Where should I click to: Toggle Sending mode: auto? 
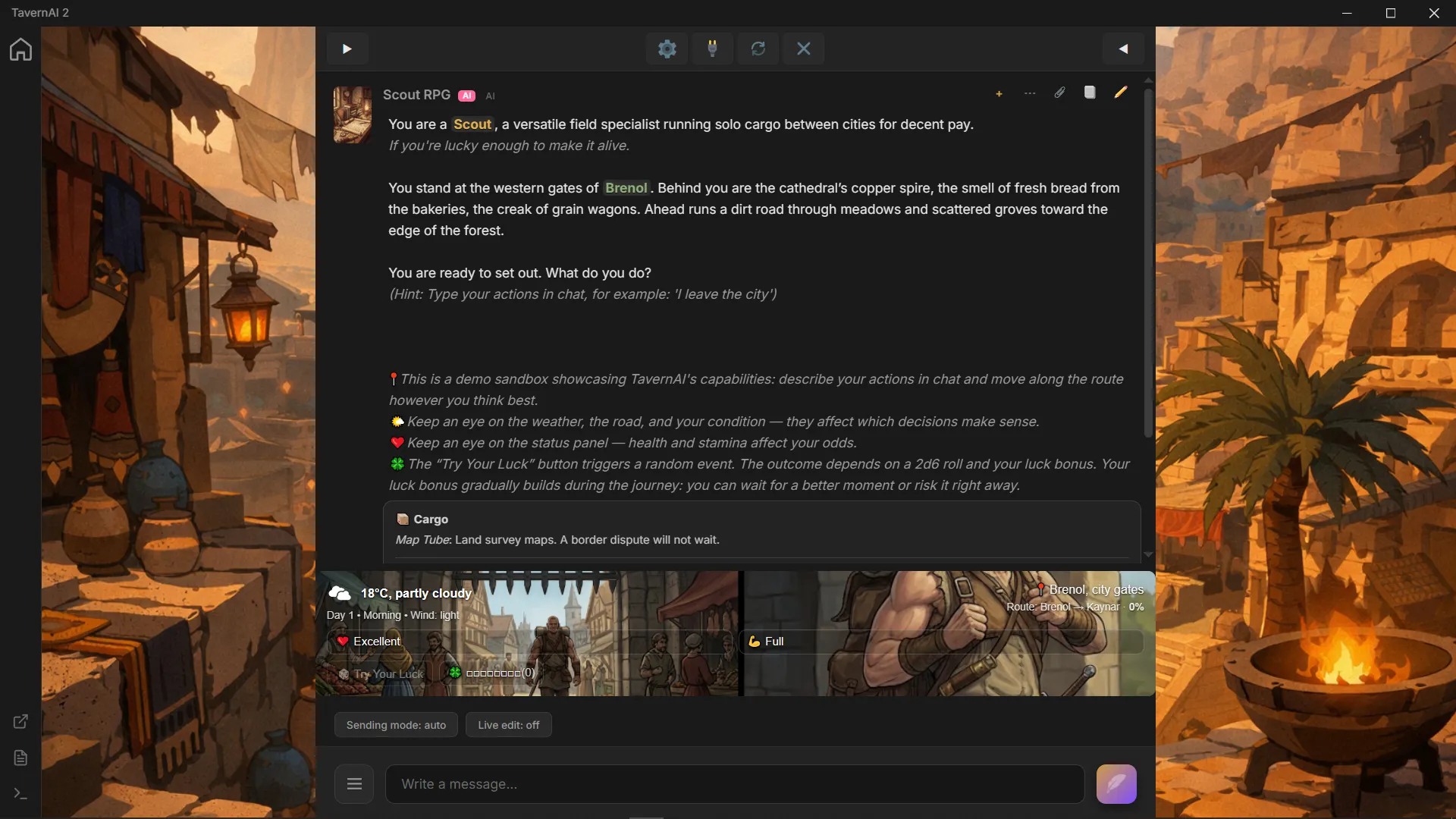click(x=396, y=725)
